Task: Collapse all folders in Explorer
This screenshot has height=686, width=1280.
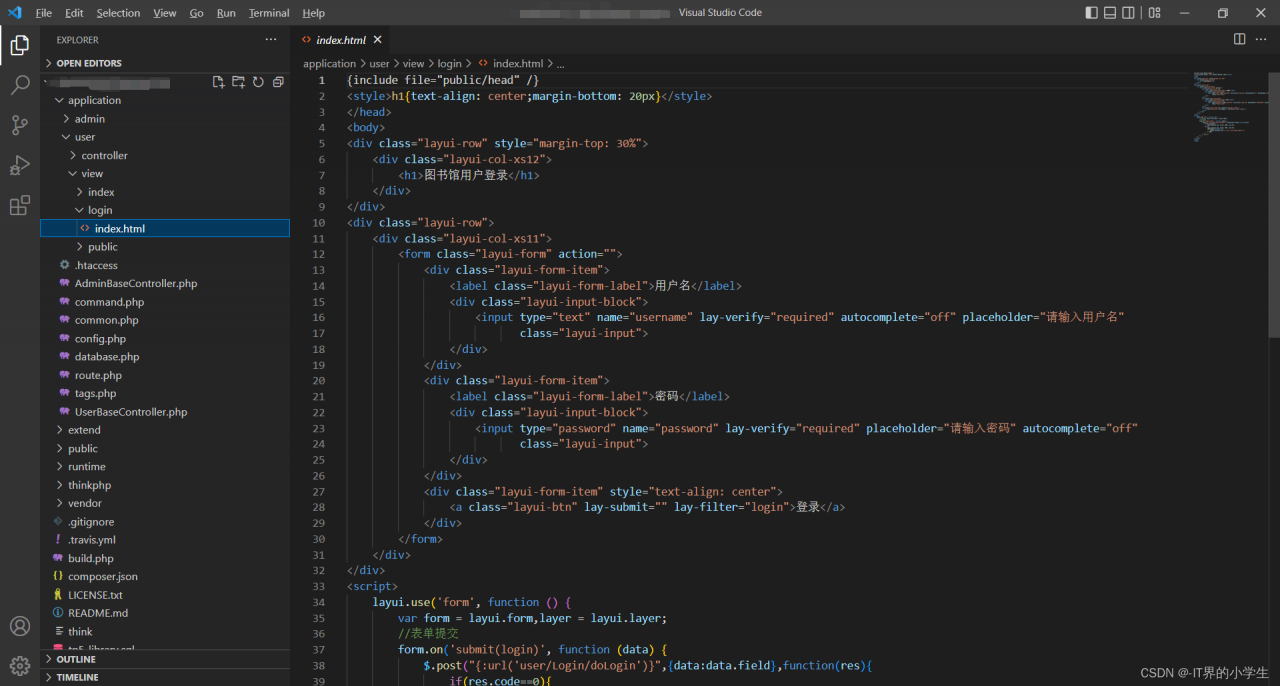Action: (x=278, y=82)
